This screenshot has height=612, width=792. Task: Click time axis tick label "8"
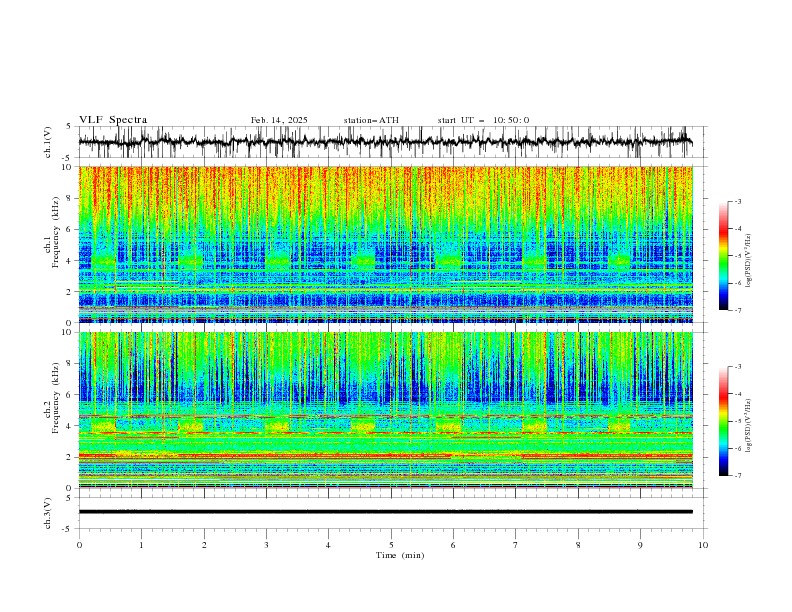point(578,545)
